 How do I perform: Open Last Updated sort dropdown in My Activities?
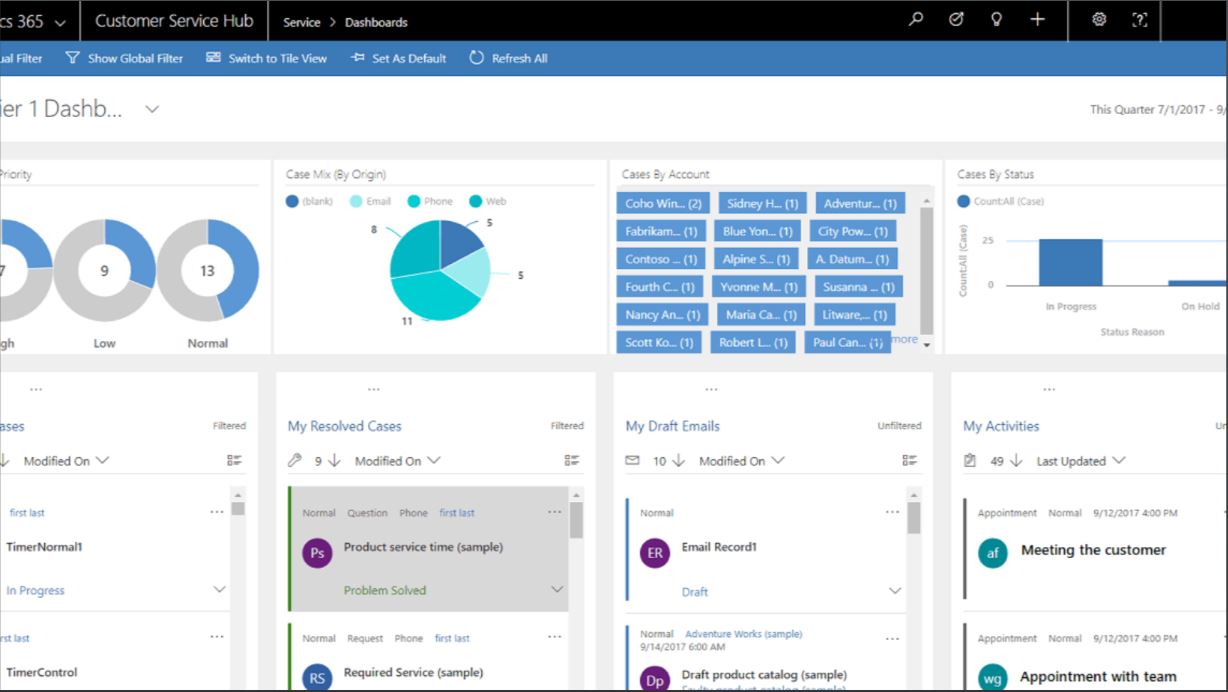1081,461
